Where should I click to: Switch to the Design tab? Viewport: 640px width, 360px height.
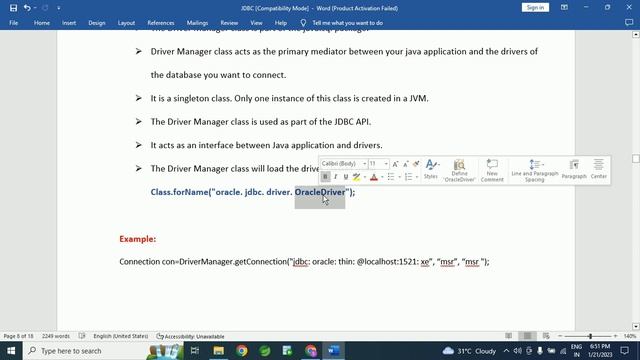pyautogui.click(x=97, y=23)
